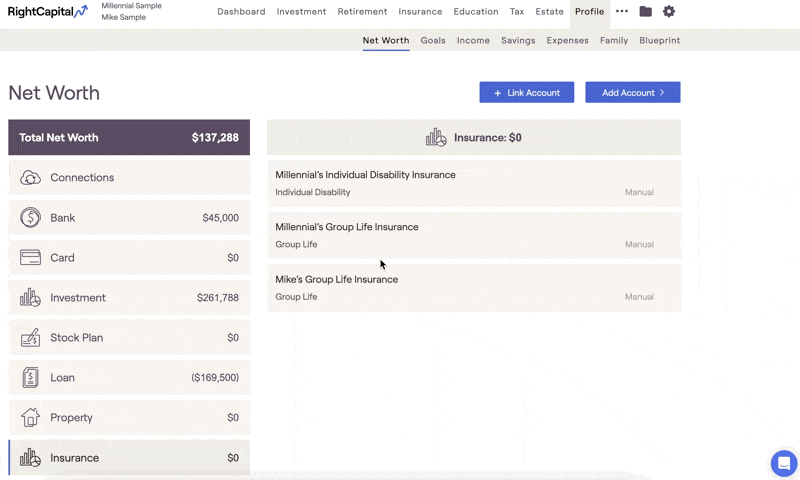
Task: Expand the Add Account menu
Action: click(633, 92)
